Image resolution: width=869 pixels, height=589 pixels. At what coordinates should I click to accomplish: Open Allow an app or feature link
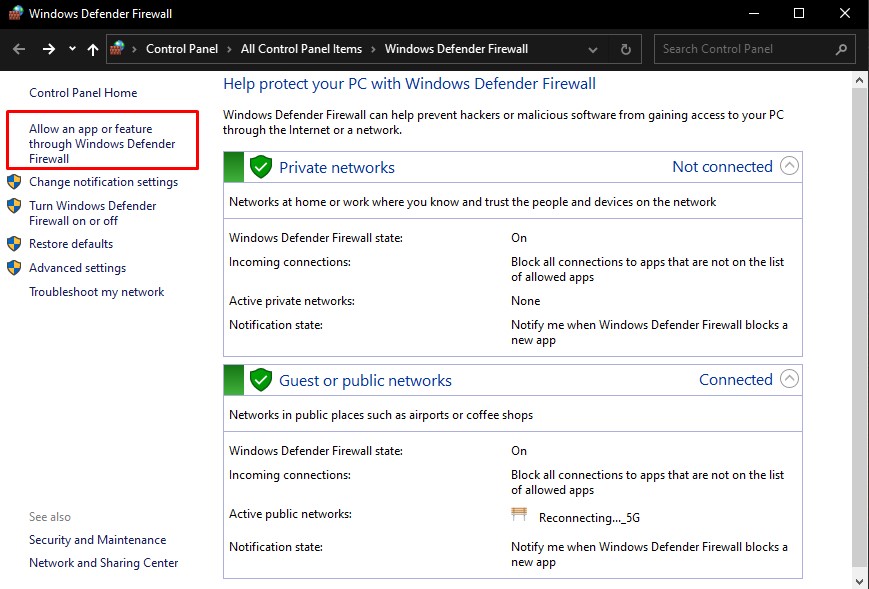102,144
